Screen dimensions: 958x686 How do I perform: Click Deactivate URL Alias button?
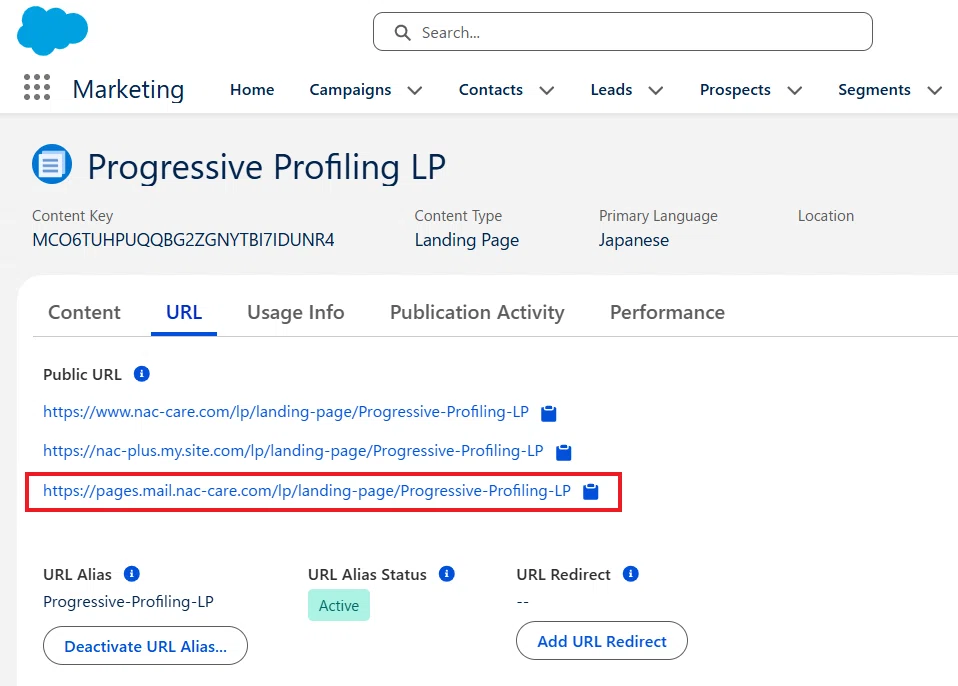[x=145, y=646]
